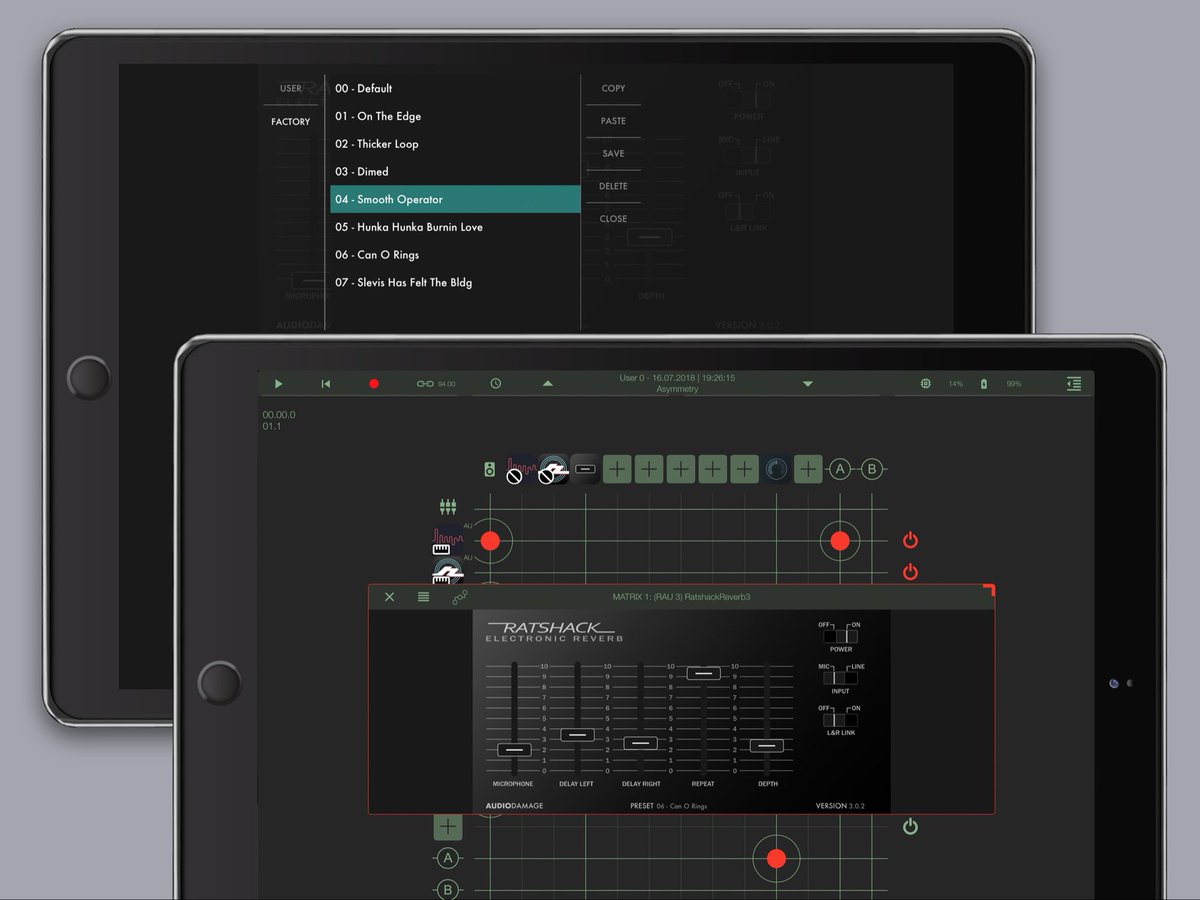
Task: Open the Preset '06 - Can O Rings' selector
Action: coord(669,806)
